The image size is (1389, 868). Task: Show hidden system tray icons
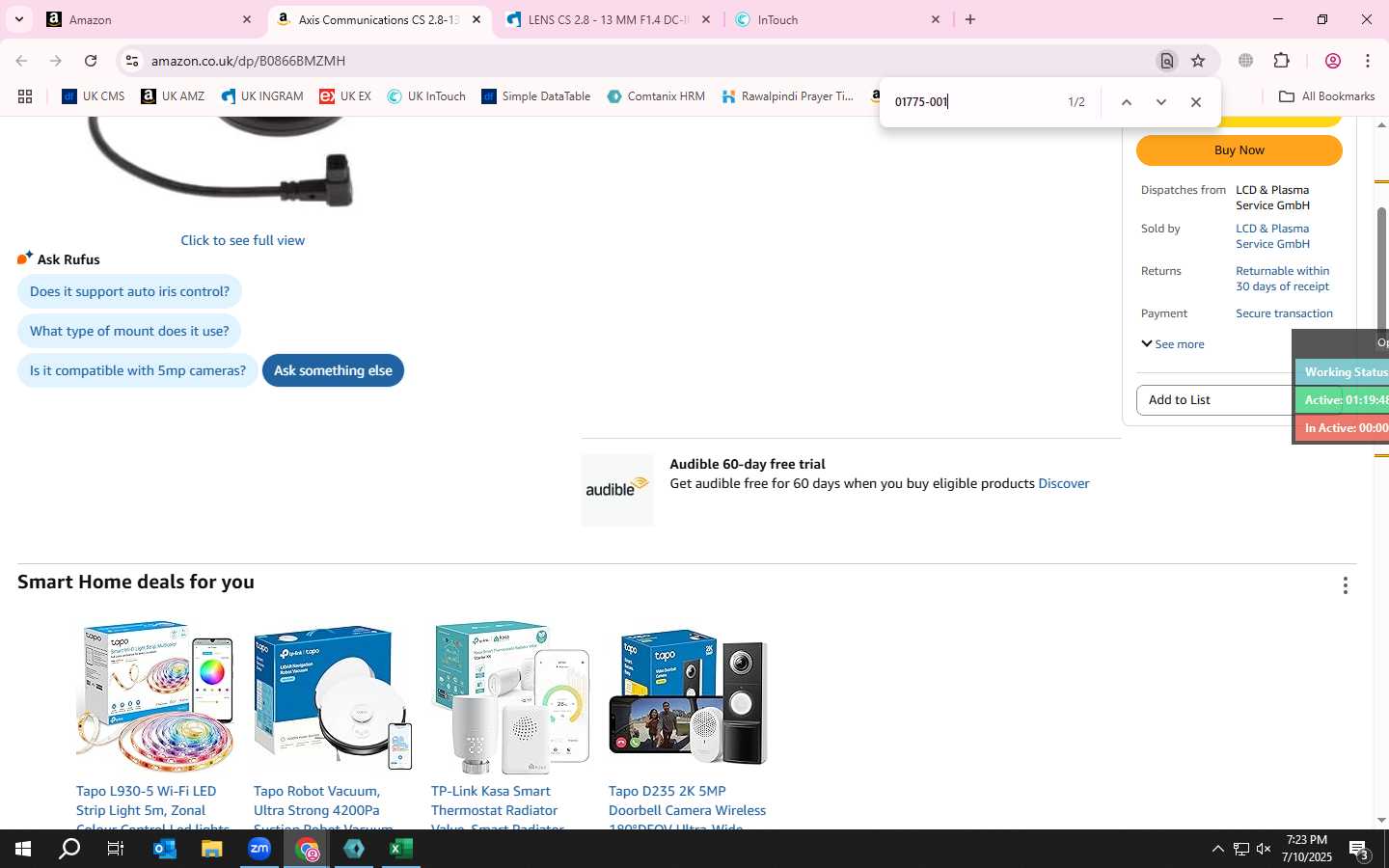pos(1217,850)
